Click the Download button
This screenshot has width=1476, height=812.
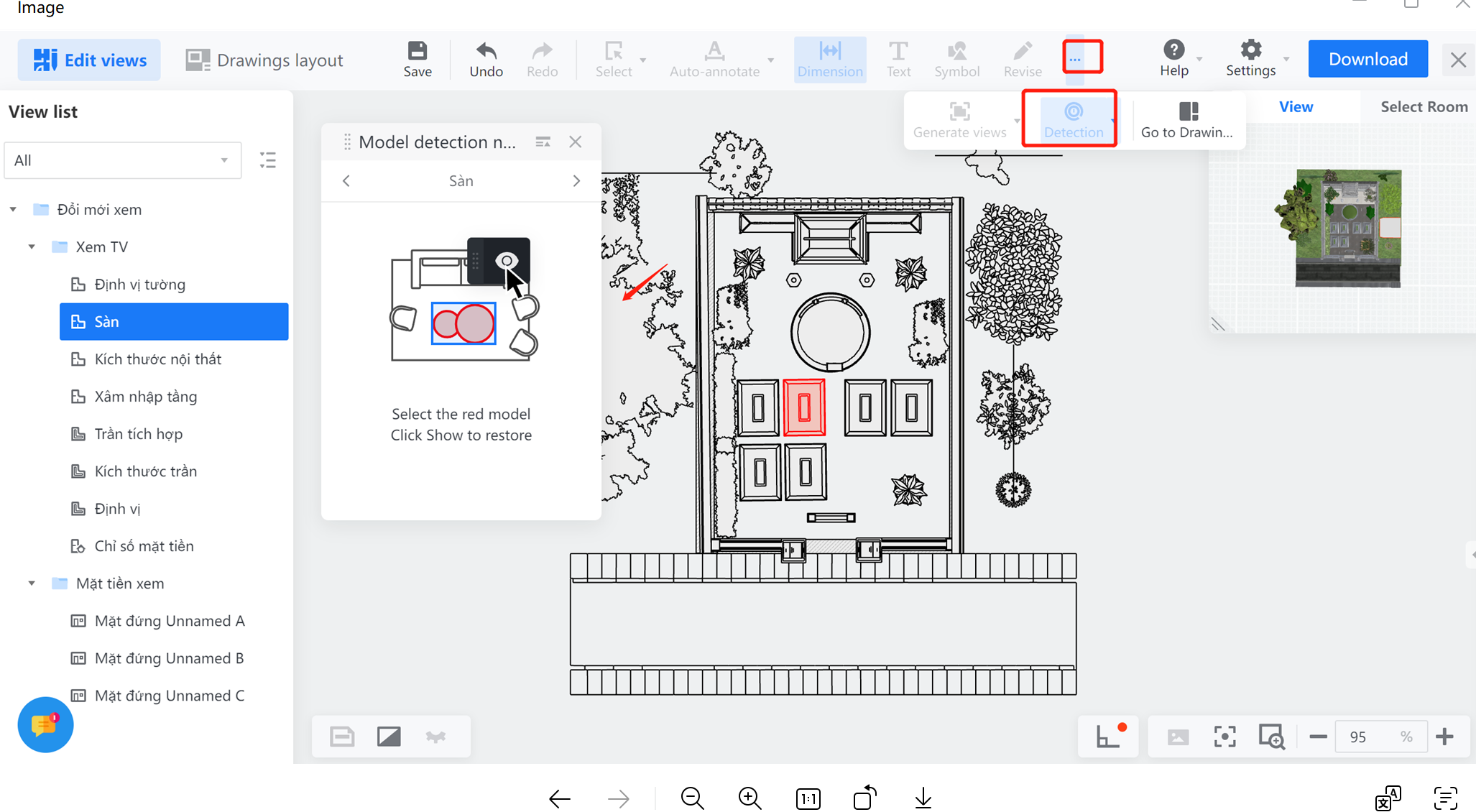[1367, 59]
